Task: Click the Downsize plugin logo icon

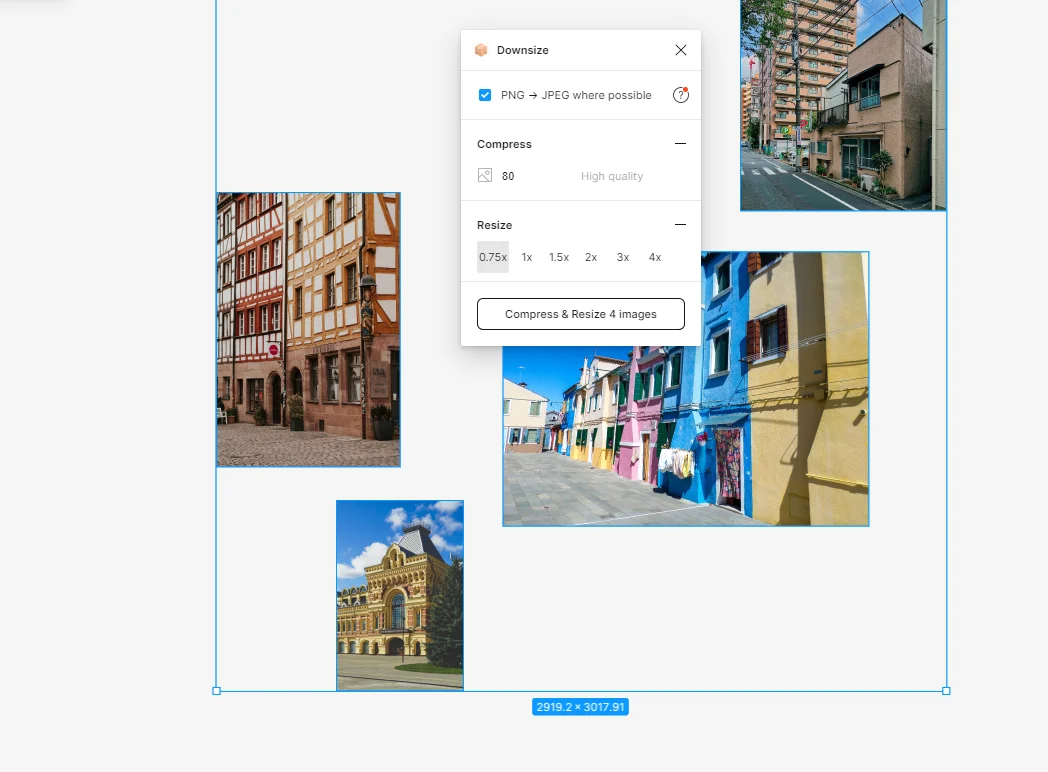Action: click(481, 50)
